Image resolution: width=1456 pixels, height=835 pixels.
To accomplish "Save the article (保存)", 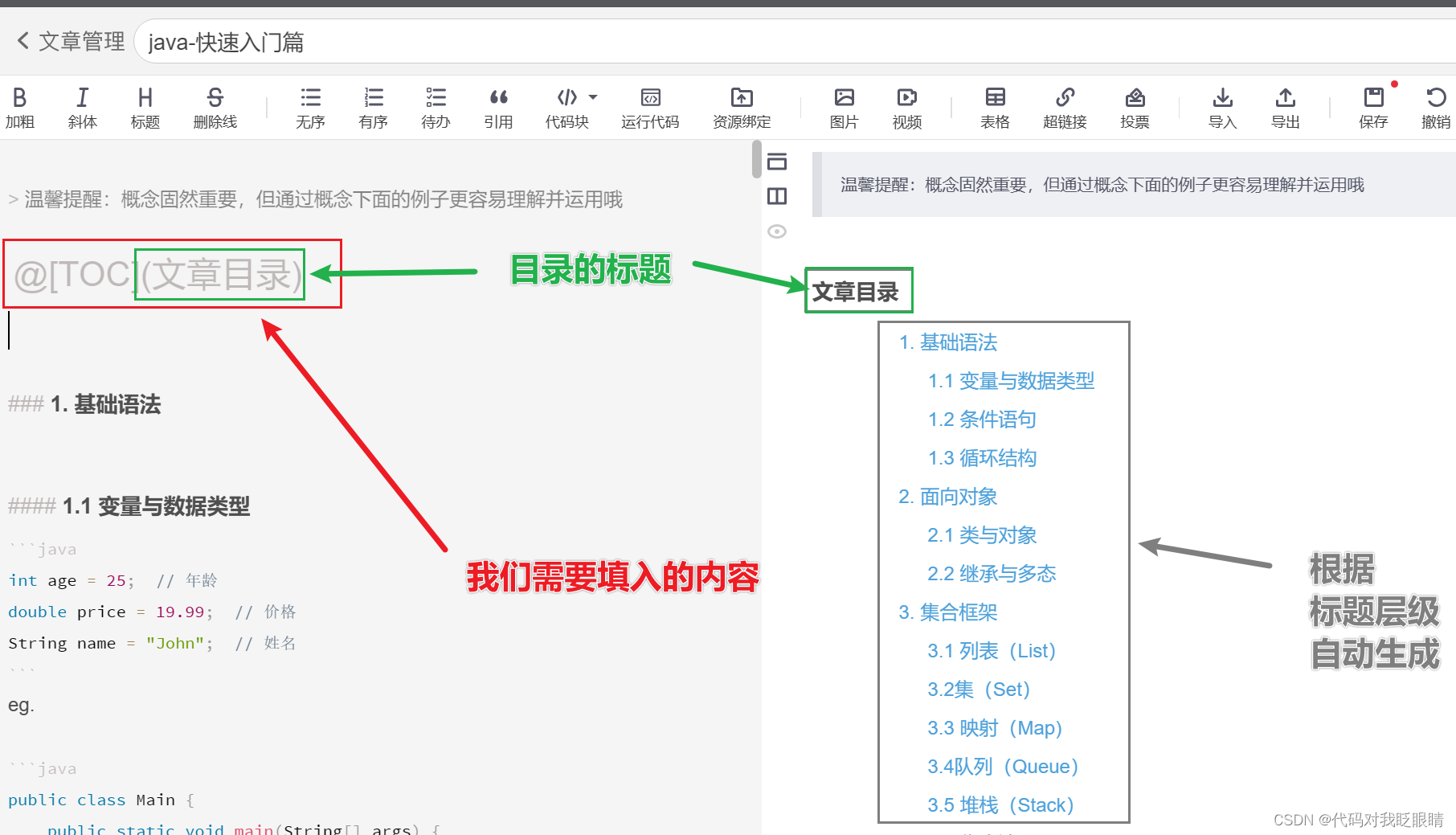I will click(1373, 108).
